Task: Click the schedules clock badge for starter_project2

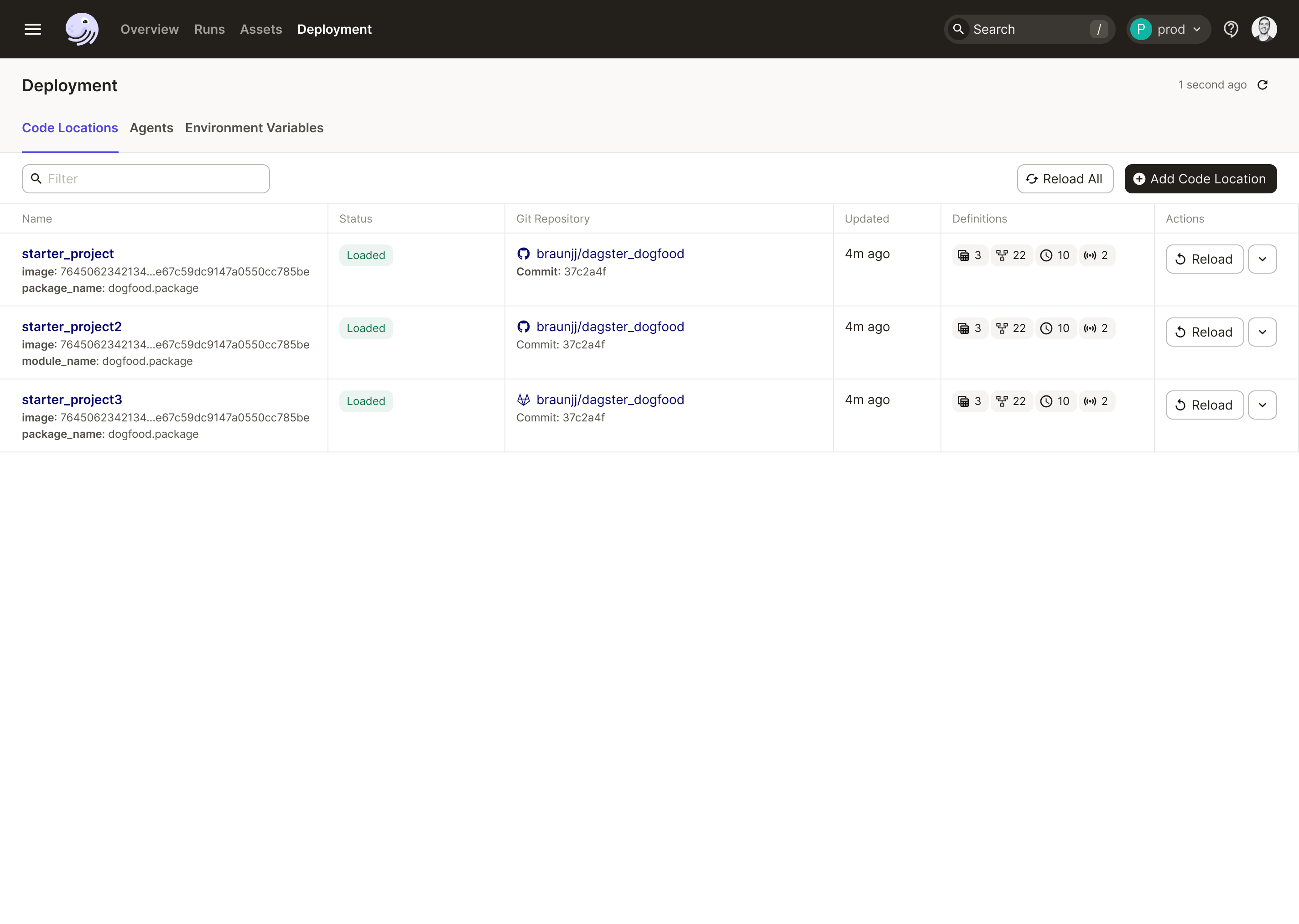Action: click(1055, 328)
